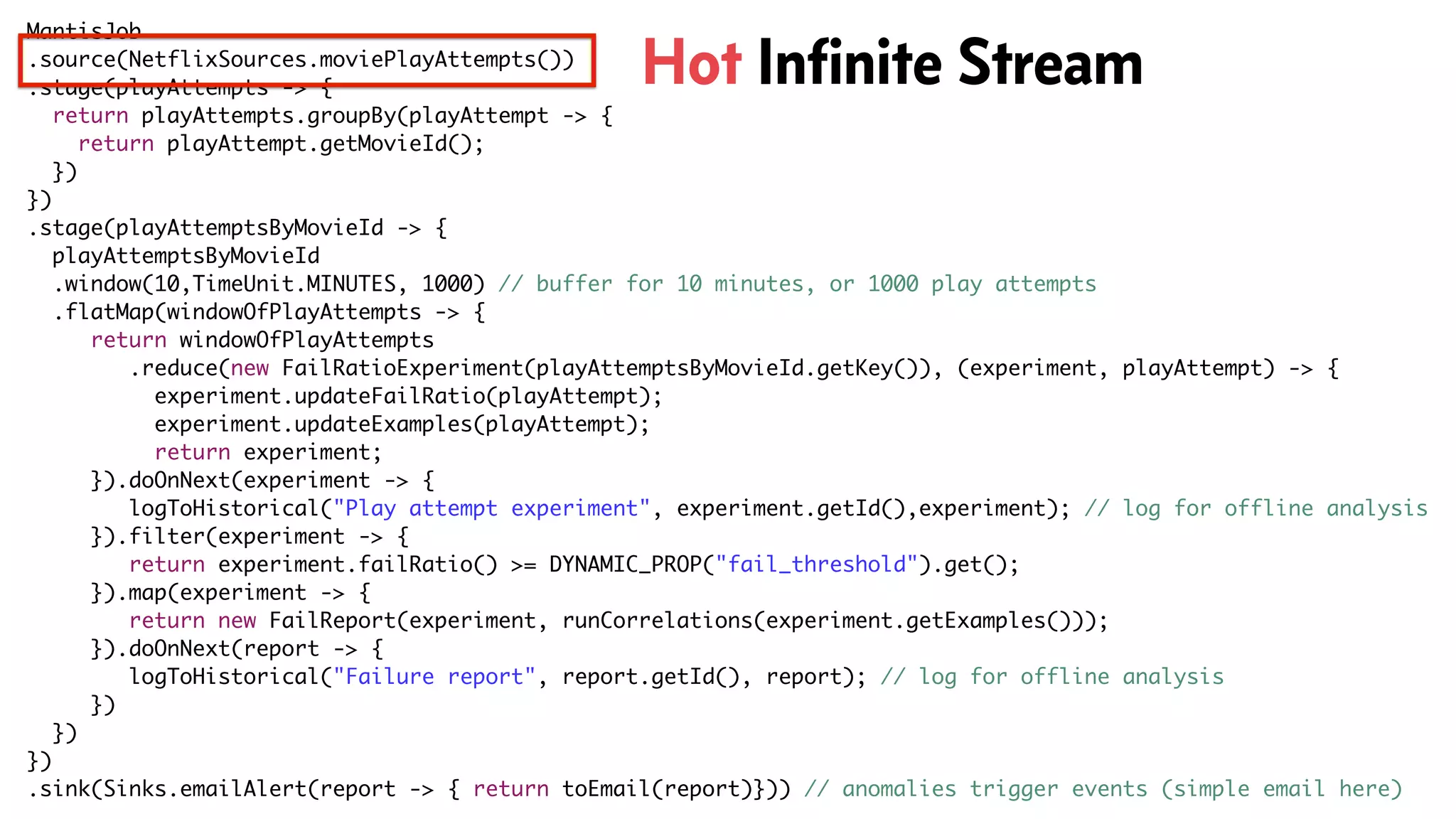Click '}).map(experiment -> {' line
This screenshot has height=819, width=1456.
pos(230,593)
